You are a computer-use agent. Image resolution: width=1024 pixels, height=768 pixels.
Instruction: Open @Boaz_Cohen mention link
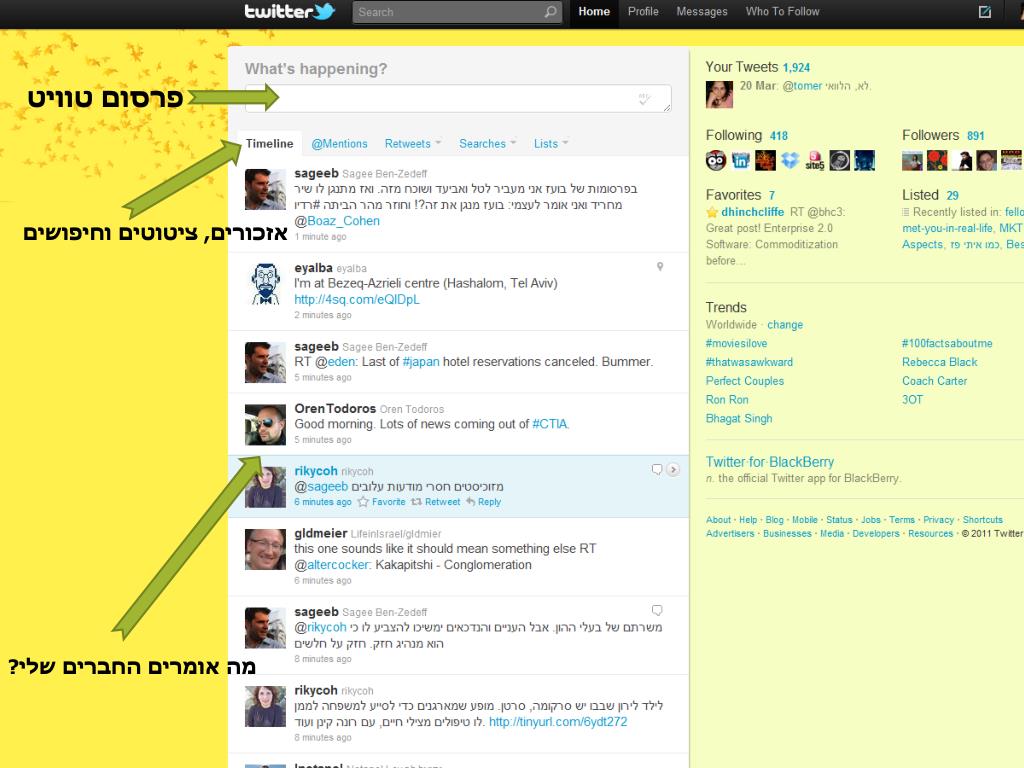click(x=337, y=221)
